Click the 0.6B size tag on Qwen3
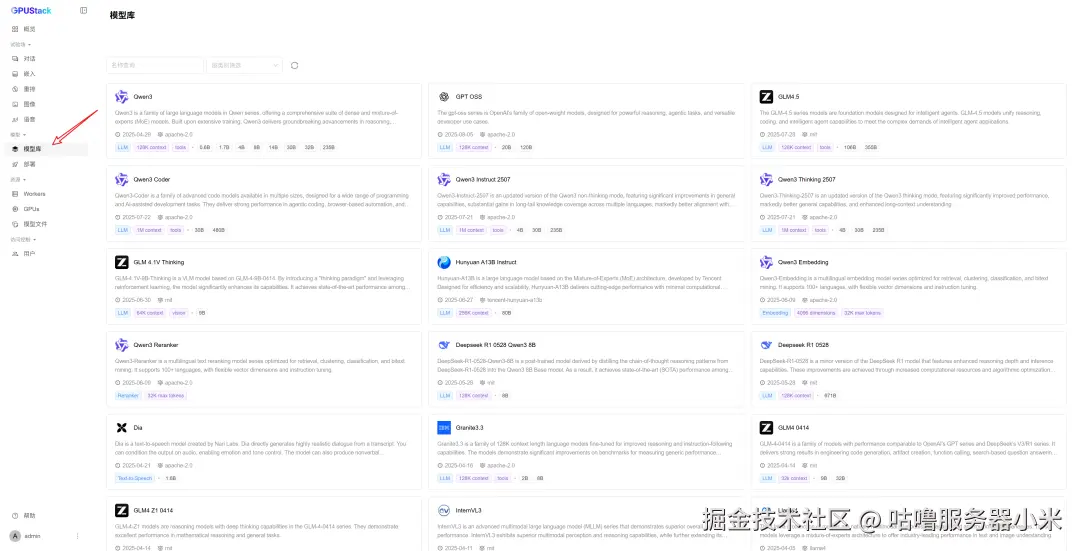 [205, 147]
